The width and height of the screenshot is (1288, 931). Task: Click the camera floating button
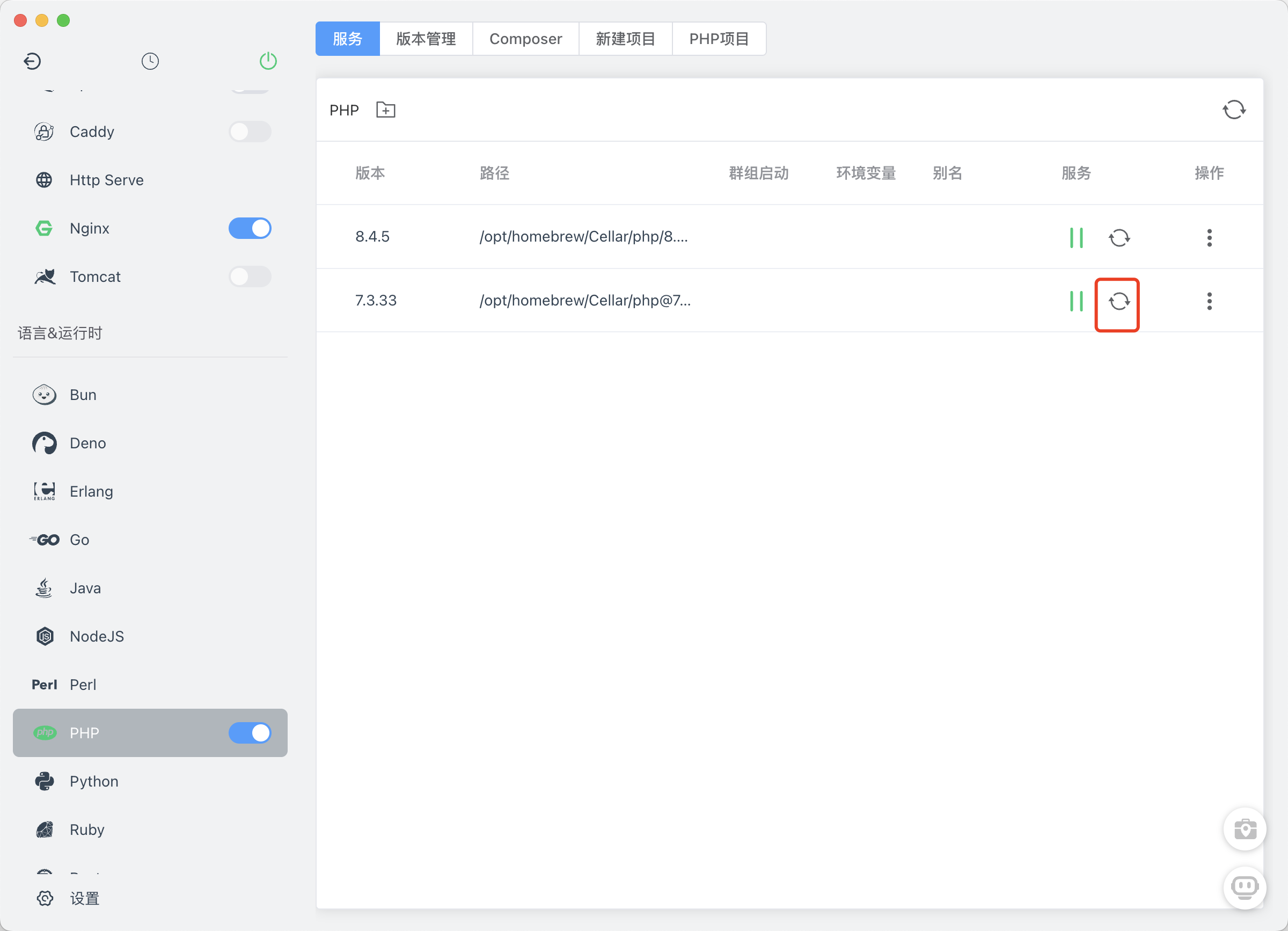(1243, 830)
